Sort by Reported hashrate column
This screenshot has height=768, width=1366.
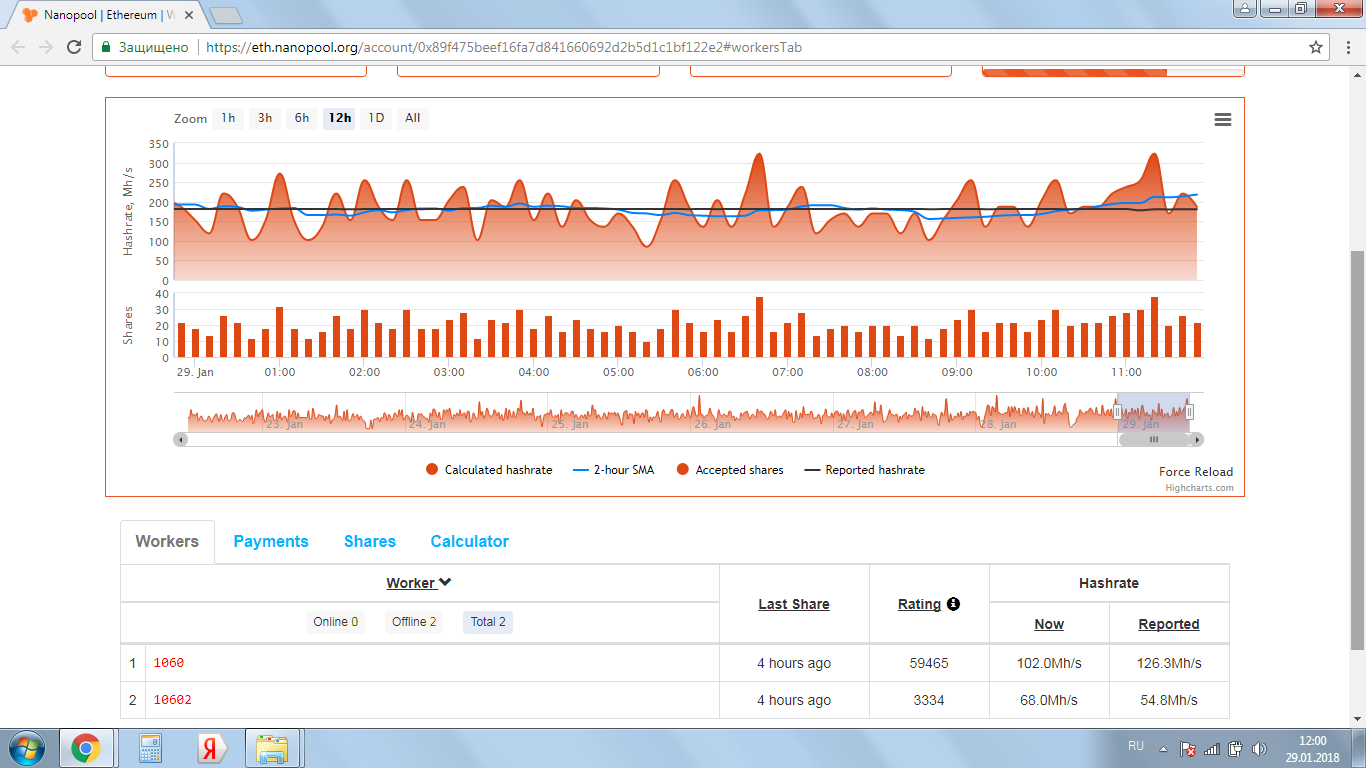coord(1169,624)
